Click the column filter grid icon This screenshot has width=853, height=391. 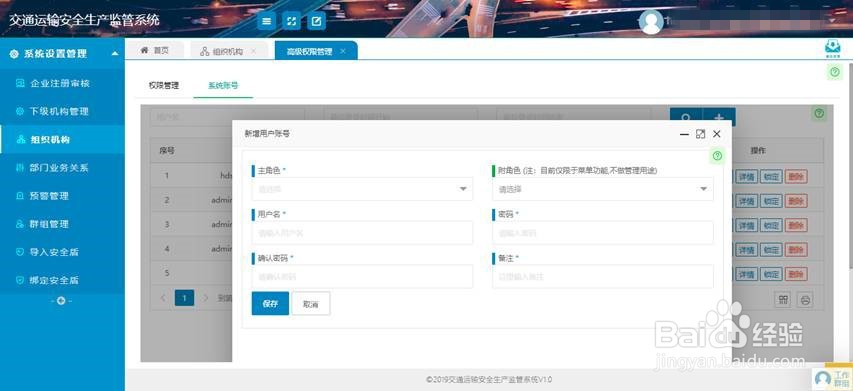tap(783, 299)
